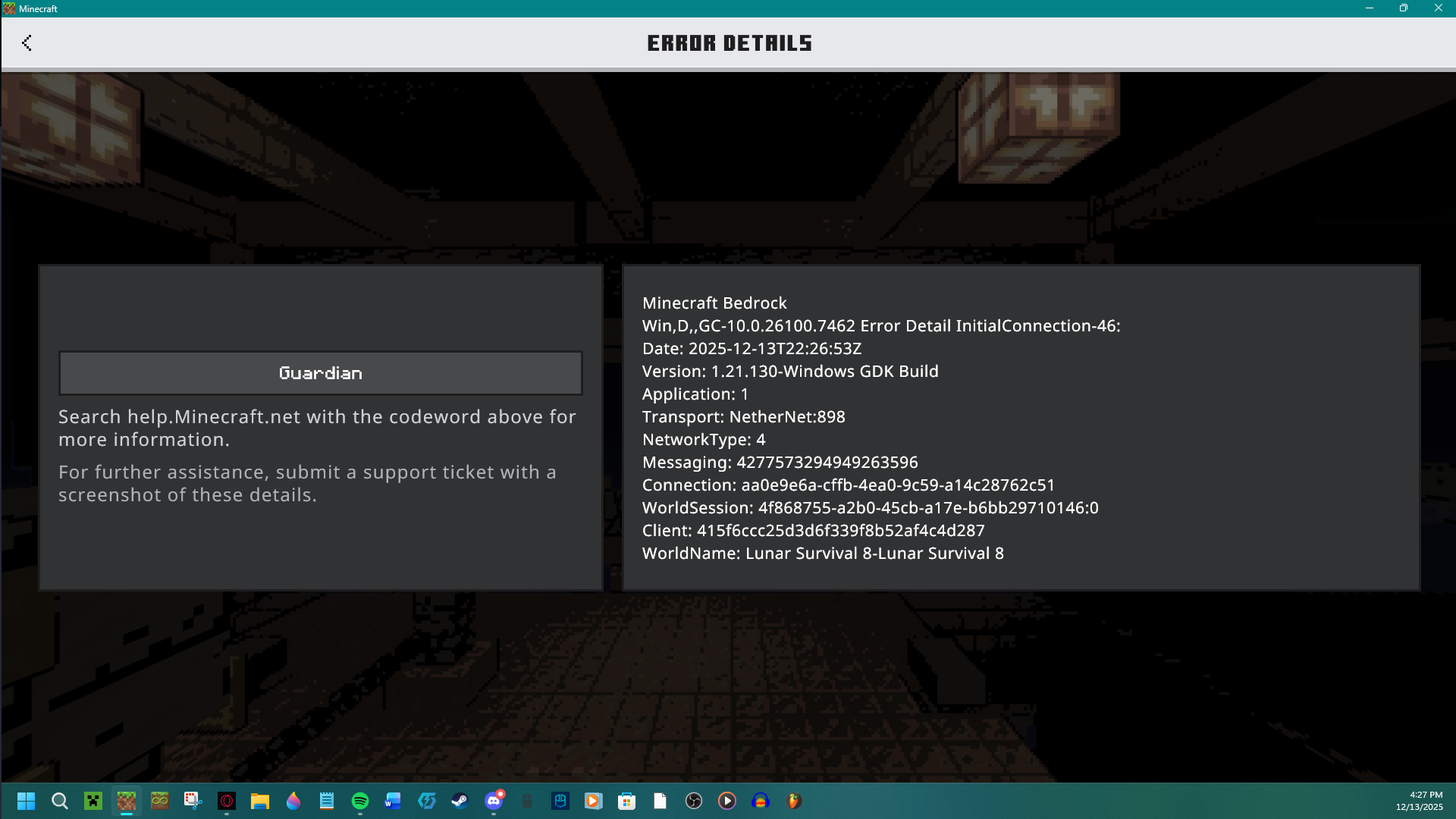Open the Snipping Tool in taskbar
The image size is (1456, 819).
point(193,801)
